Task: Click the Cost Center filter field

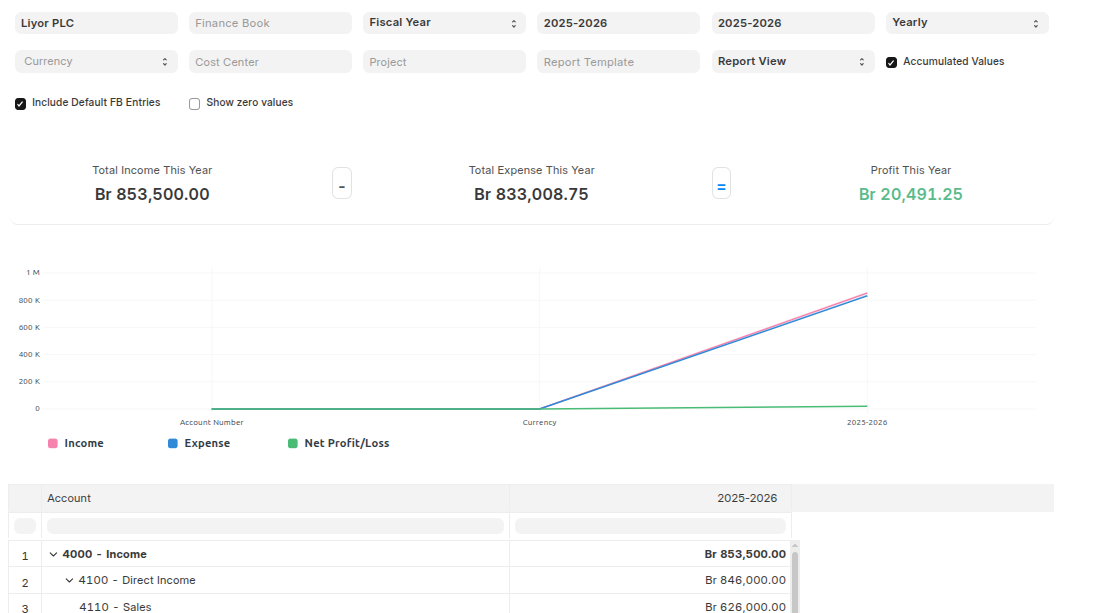Action: pyautogui.click(x=270, y=62)
